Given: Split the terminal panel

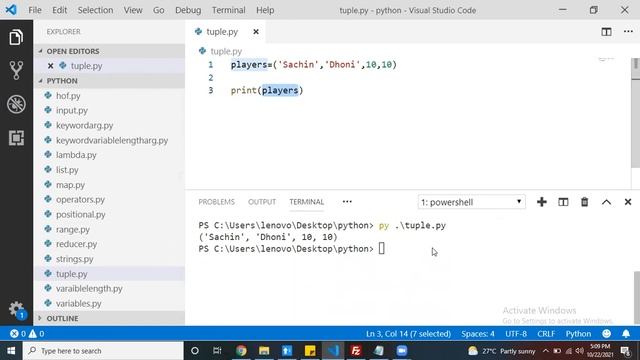Looking at the screenshot, I should tap(563, 202).
